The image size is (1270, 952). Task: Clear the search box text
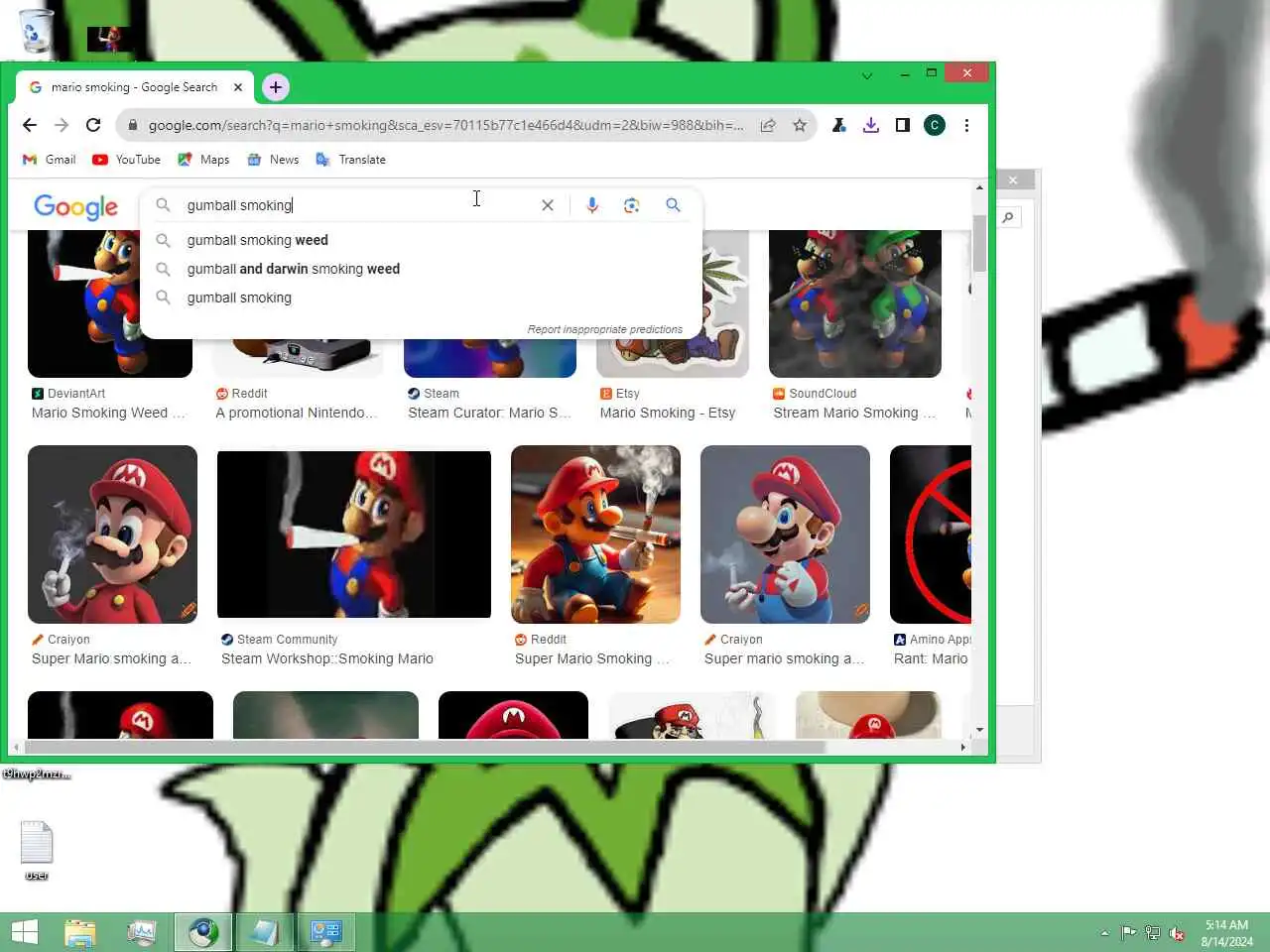pyautogui.click(x=548, y=205)
